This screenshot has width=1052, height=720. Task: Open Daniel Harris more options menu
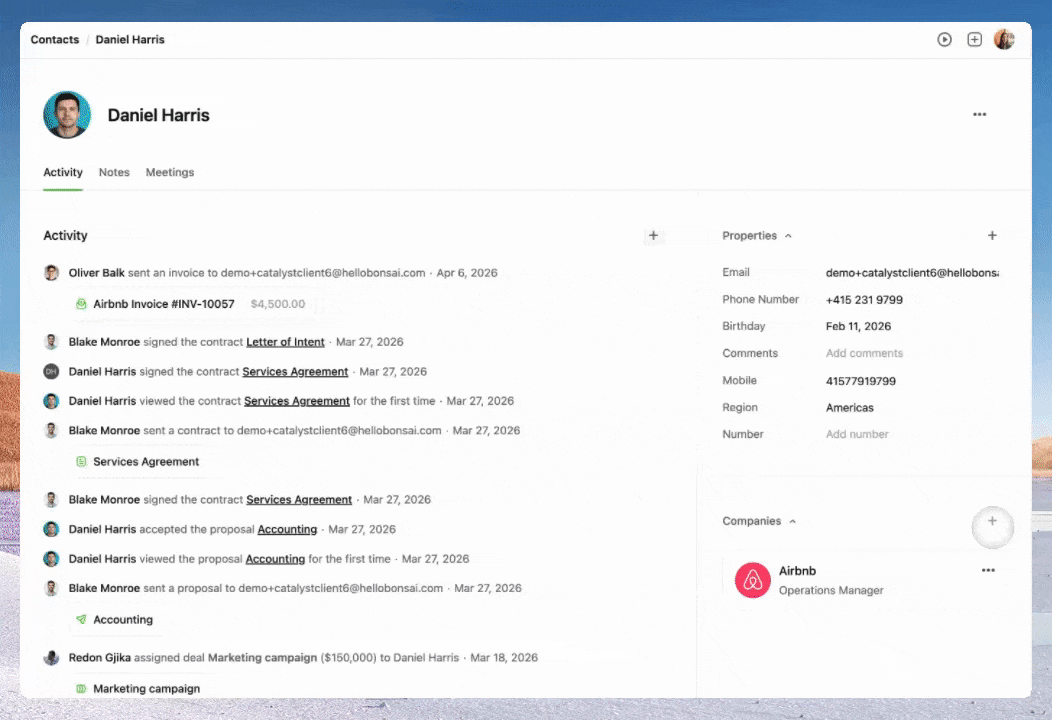point(980,115)
